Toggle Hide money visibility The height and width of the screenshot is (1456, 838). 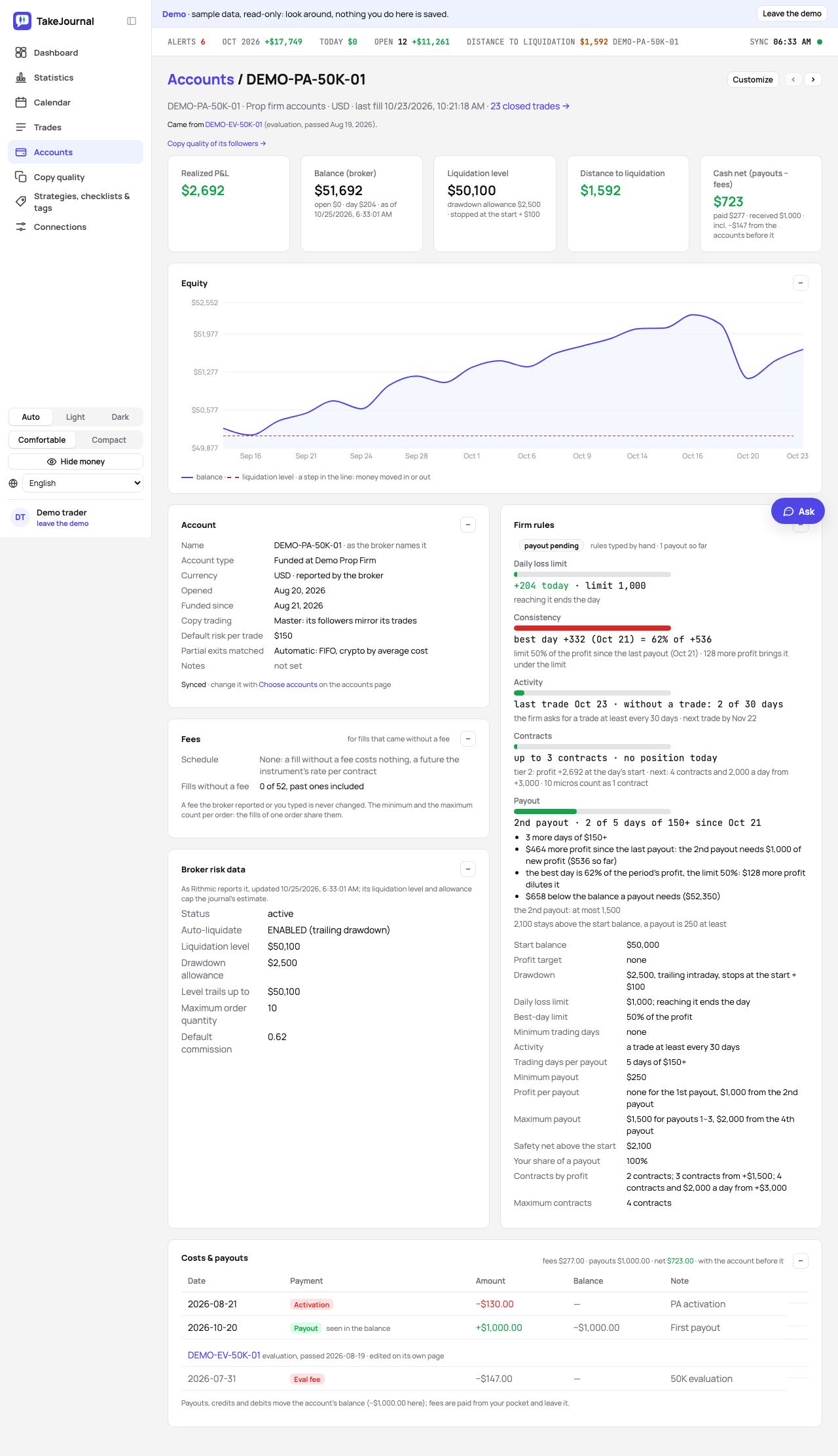(75, 462)
